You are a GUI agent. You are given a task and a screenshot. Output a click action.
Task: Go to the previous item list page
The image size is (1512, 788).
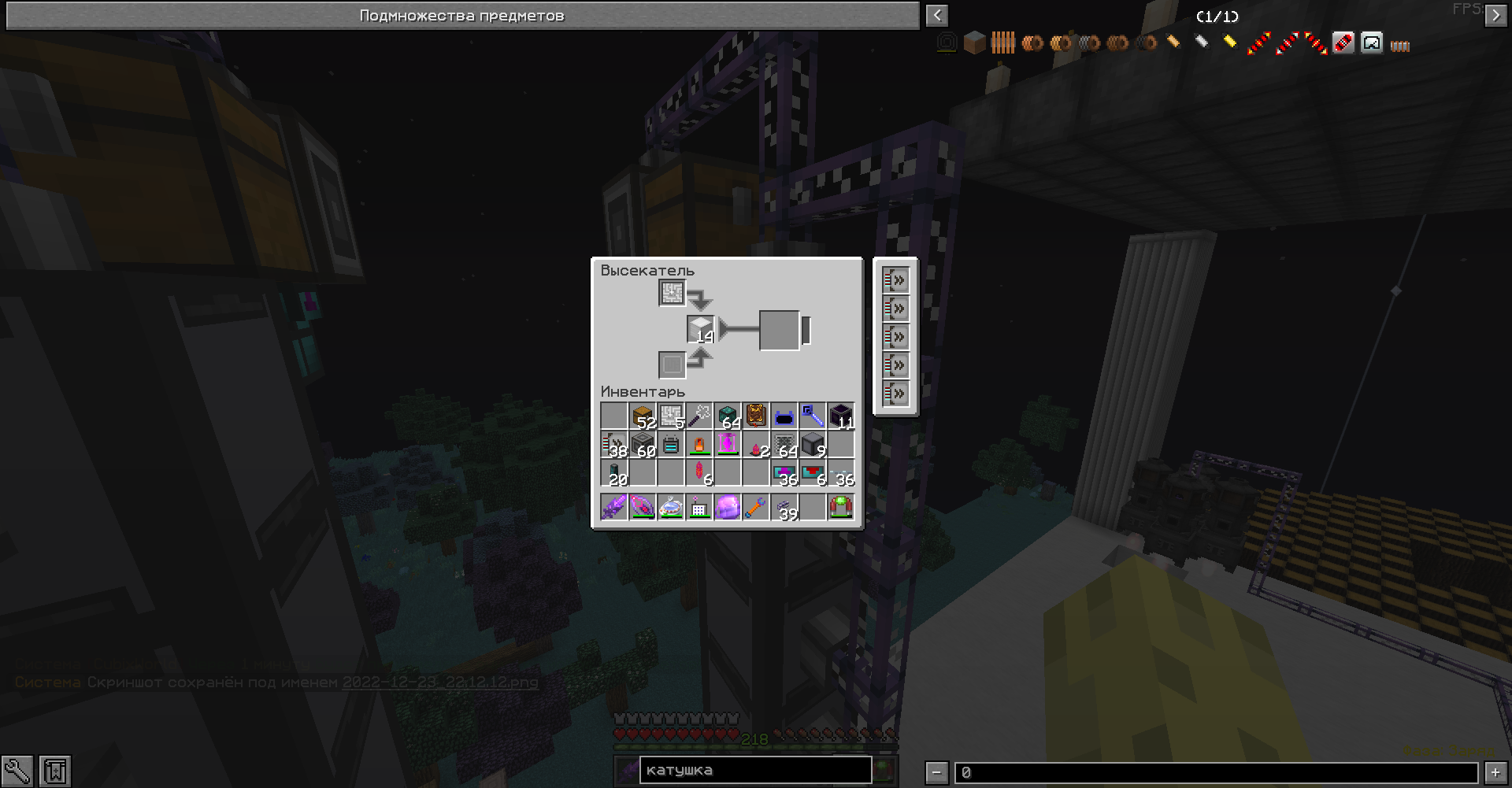pos(936,15)
